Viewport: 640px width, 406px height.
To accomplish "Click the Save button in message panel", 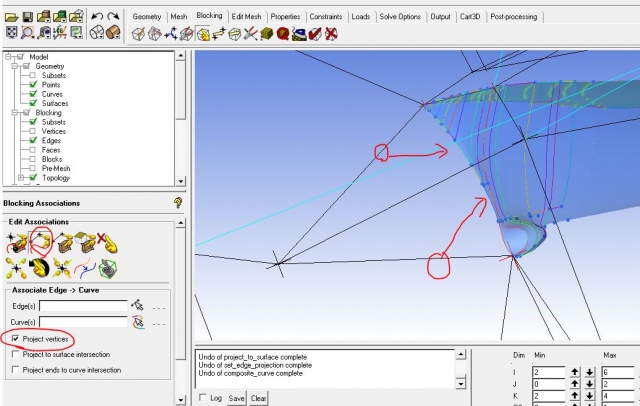I will coord(236,398).
